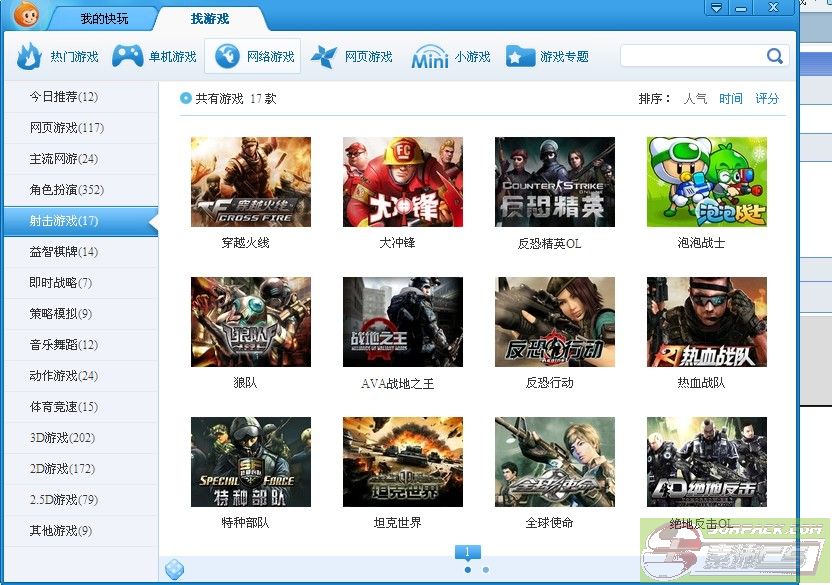832x585 pixels.
Task: Click the search input field
Action: (692, 56)
